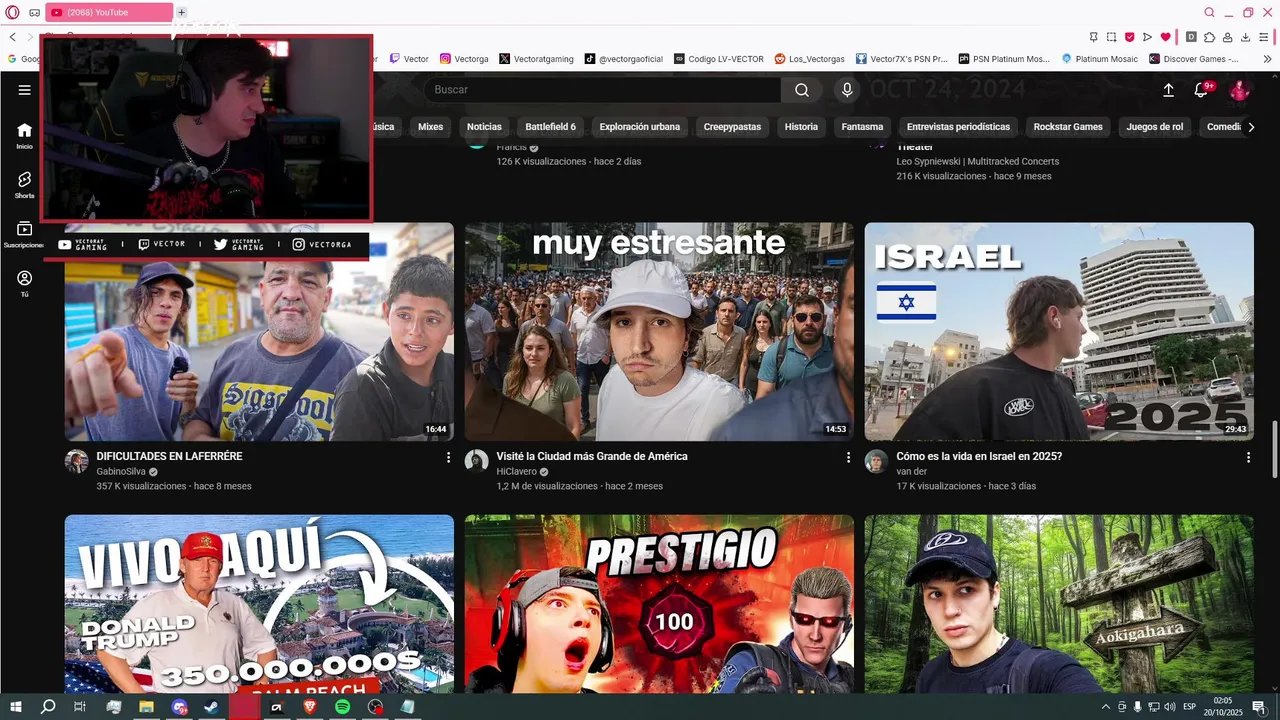Open the GabinoSilva channel avatar

tap(77, 461)
